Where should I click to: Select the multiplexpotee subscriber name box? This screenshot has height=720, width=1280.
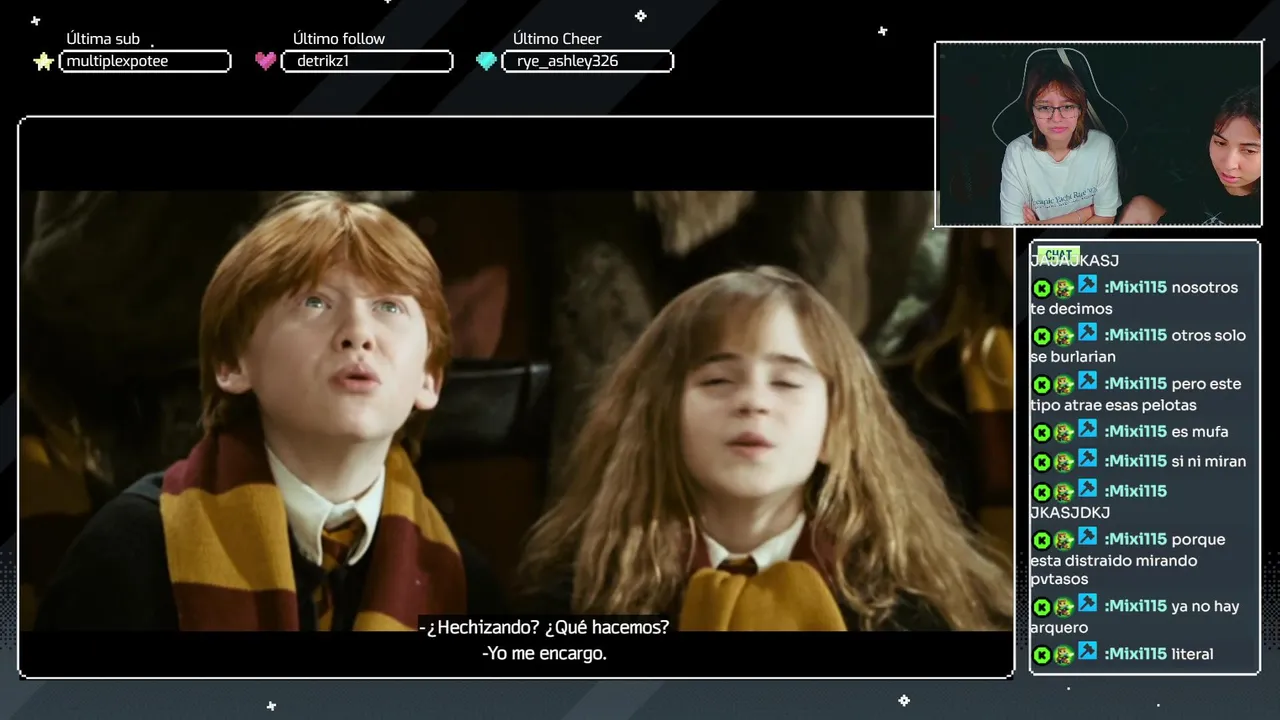tap(145, 61)
